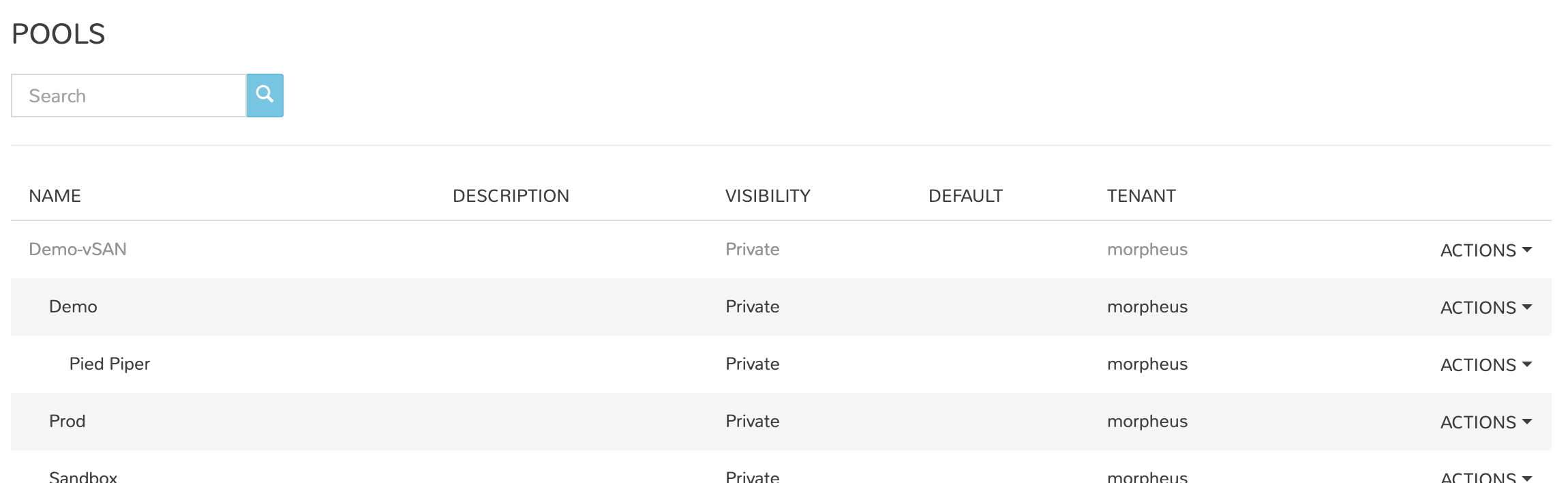Viewport: 1568px width, 483px height.
Task: Click morpheus tenant in Pied Piper row
Action: (1147, 364)
